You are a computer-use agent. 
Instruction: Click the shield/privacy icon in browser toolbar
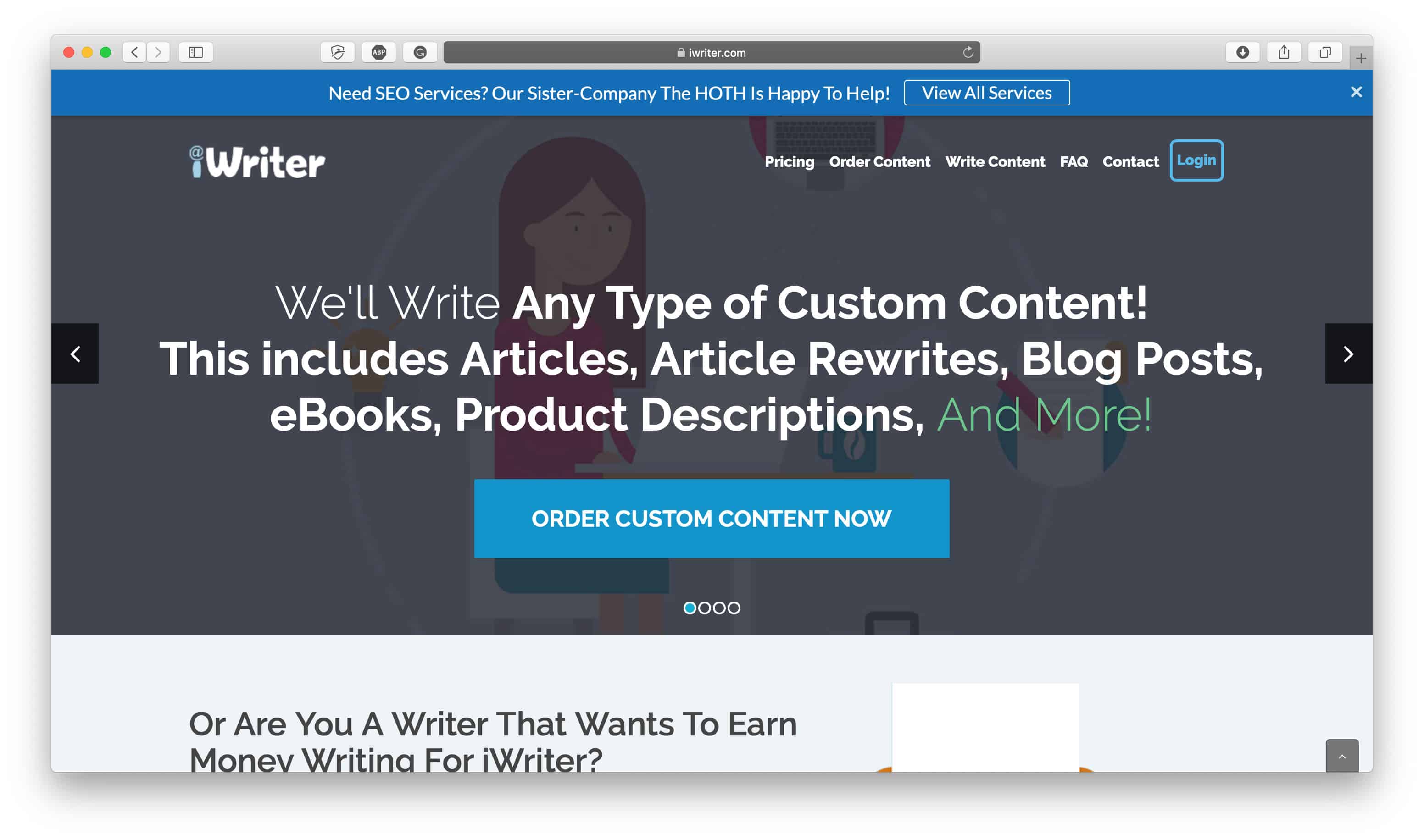point(337,51)
